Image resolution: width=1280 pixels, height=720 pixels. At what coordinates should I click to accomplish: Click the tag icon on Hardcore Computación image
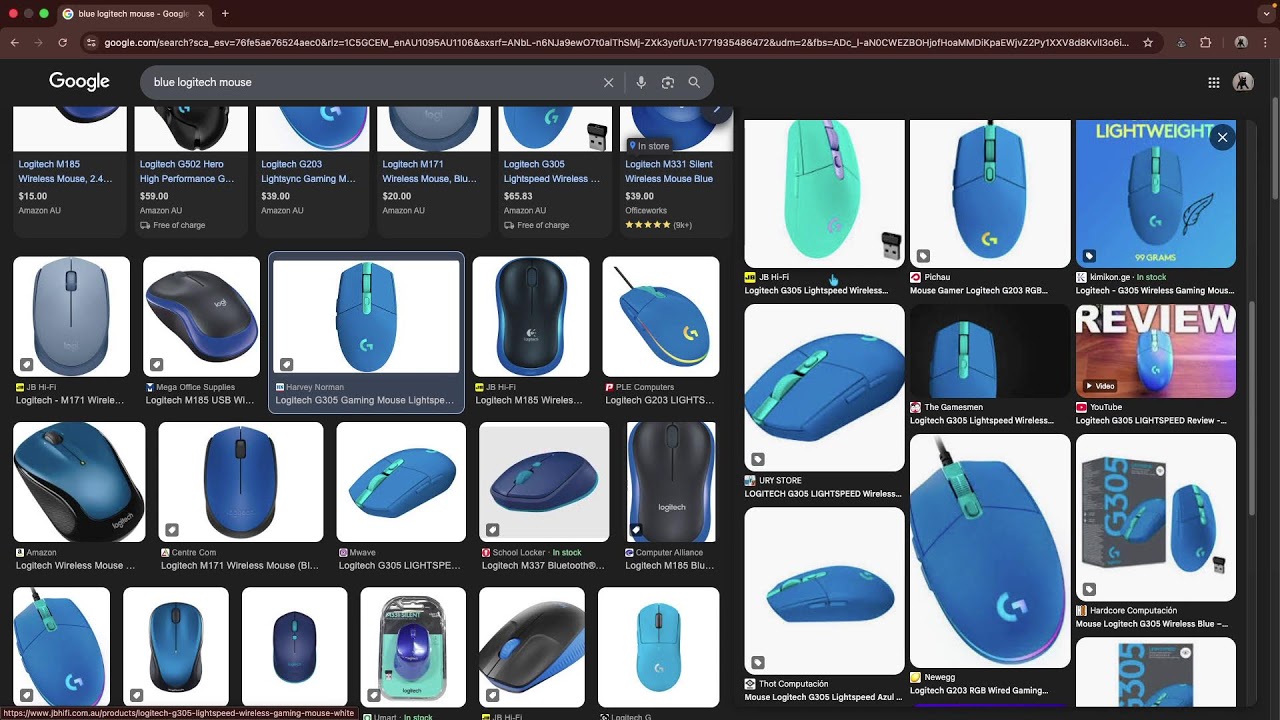point(1089,589)
